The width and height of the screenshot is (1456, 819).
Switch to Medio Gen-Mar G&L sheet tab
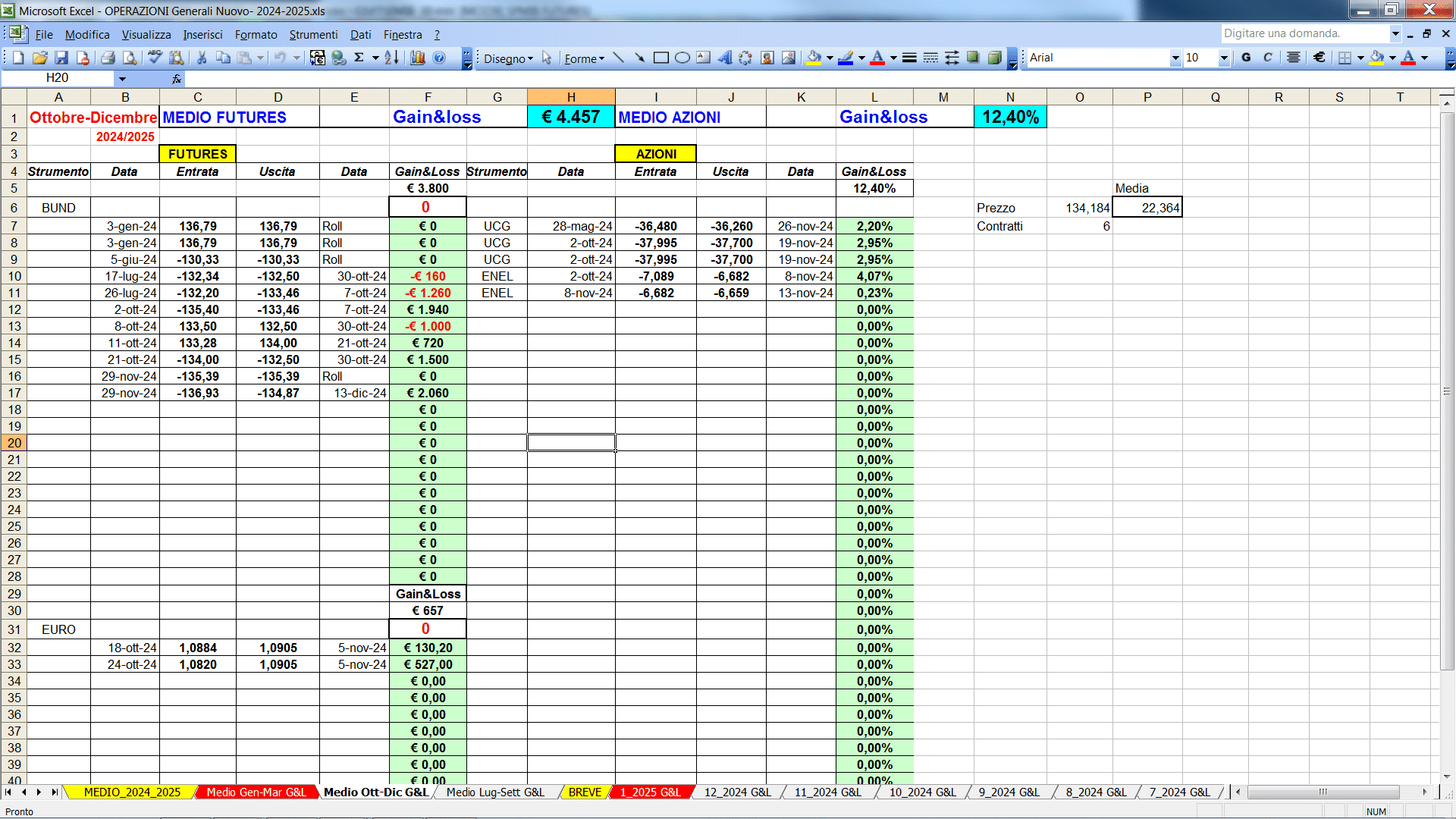(x=256, y=792)
